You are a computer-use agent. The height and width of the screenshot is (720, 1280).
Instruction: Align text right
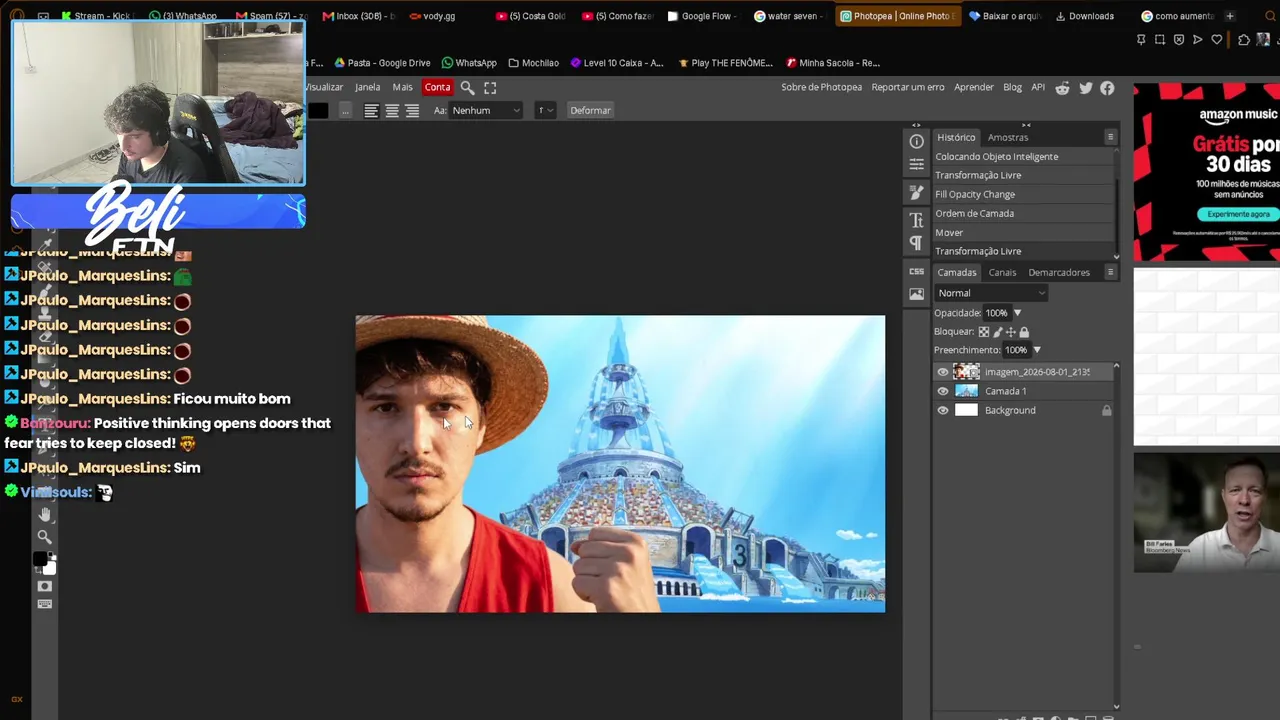coord(412,111)
